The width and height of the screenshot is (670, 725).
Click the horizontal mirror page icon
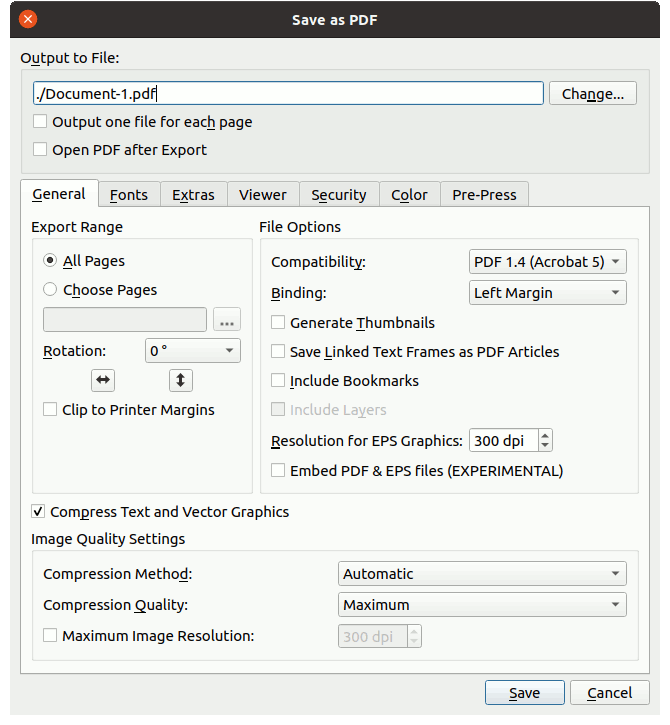click(x=103, y=380)
